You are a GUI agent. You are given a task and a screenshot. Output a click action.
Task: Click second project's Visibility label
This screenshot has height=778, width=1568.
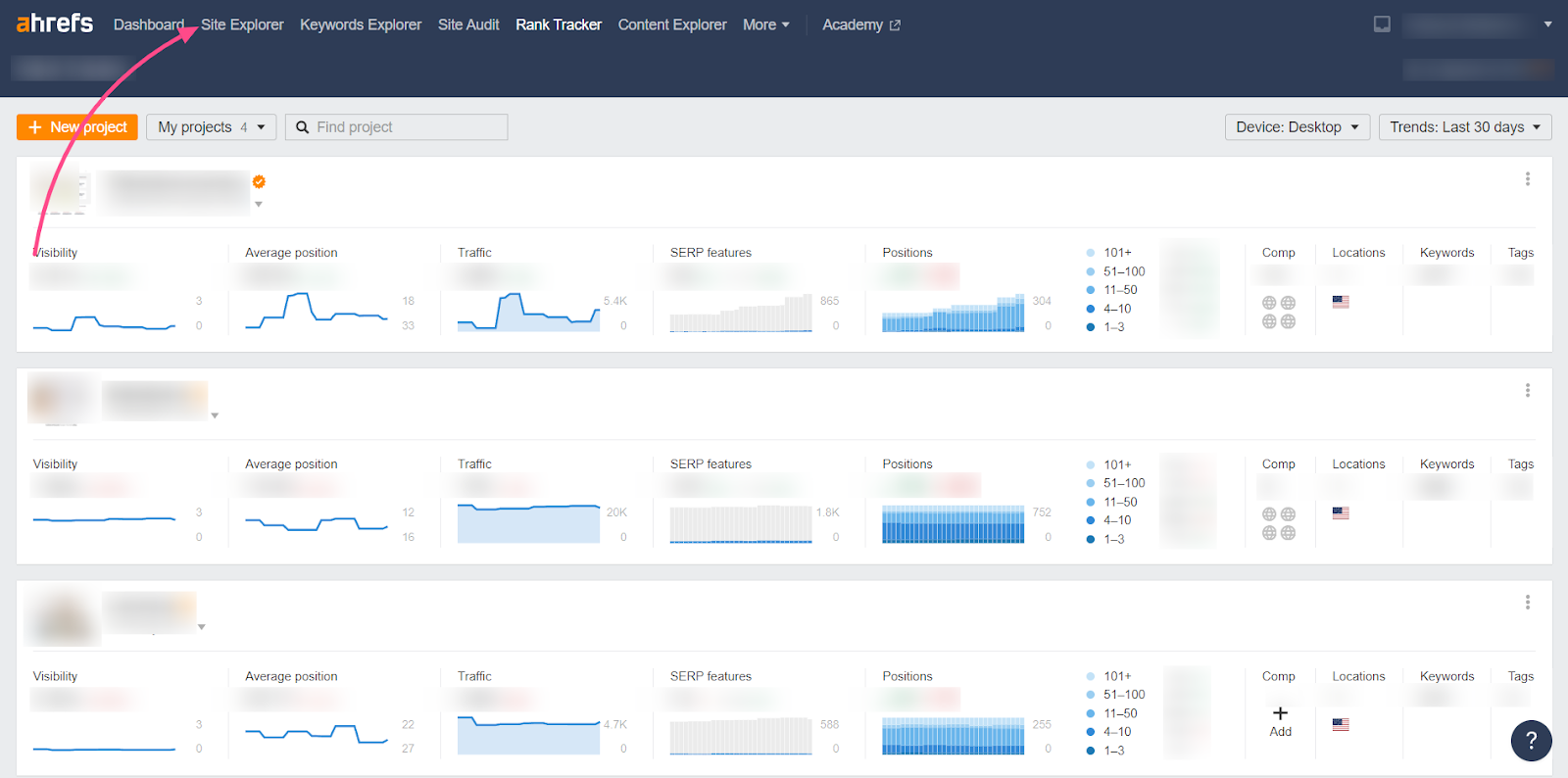pyautogui.click(x=55, y=464)
